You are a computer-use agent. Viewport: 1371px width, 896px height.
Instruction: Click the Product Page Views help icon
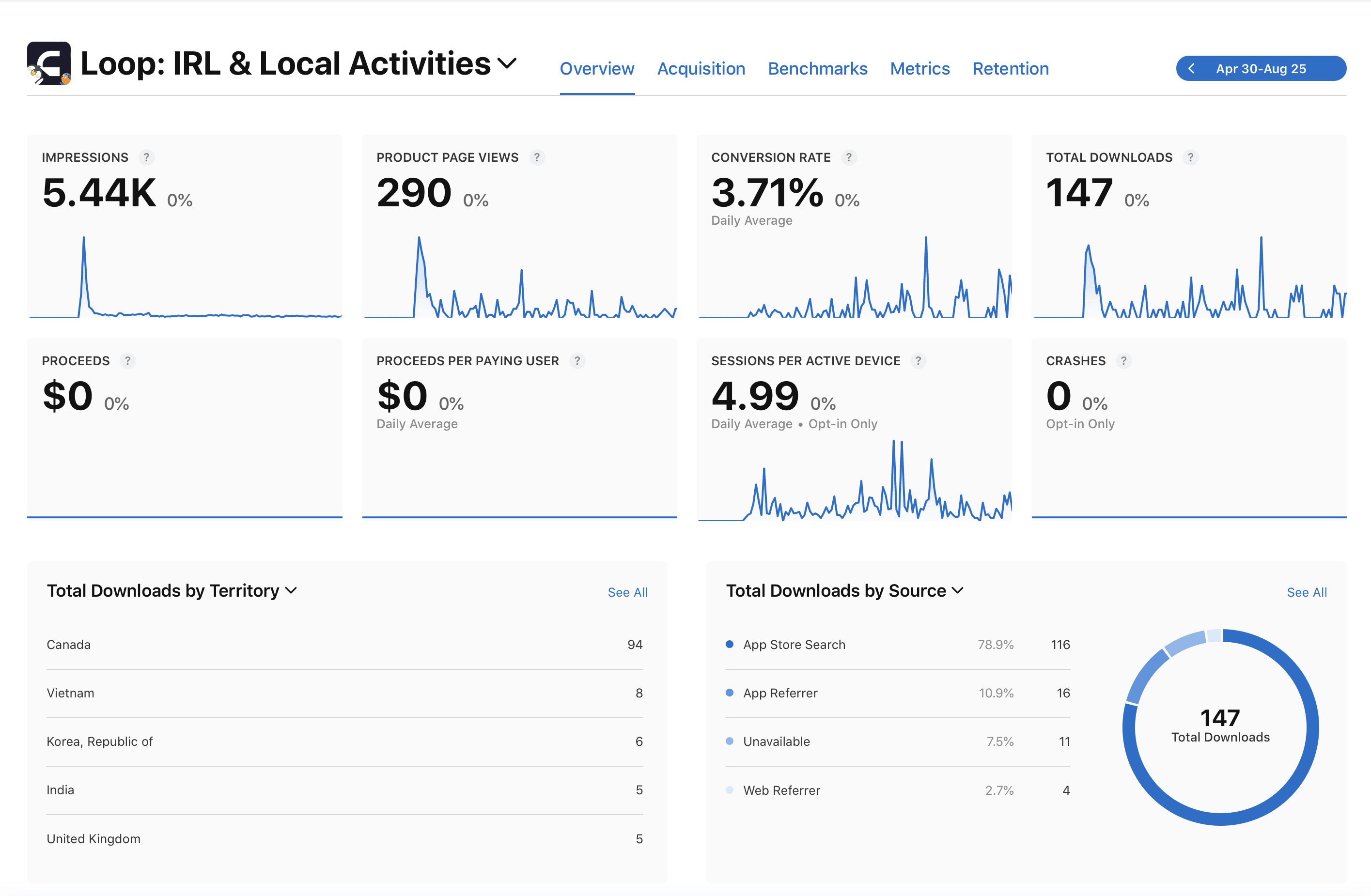click(x=537, y=157)
